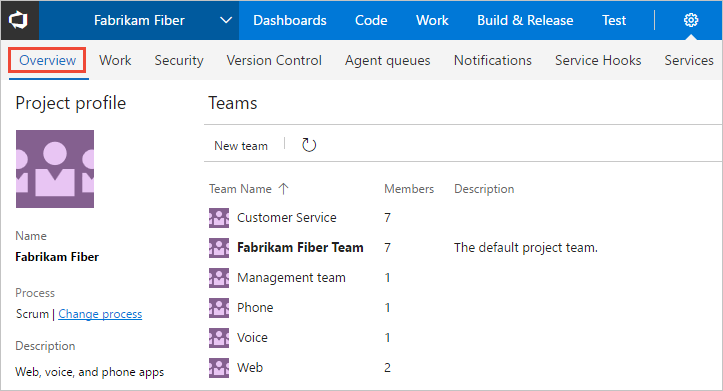Image resolution: width=723 pixels, height=391 pixels.
Task: Open the Voice team
Action: tap(252, 338)
